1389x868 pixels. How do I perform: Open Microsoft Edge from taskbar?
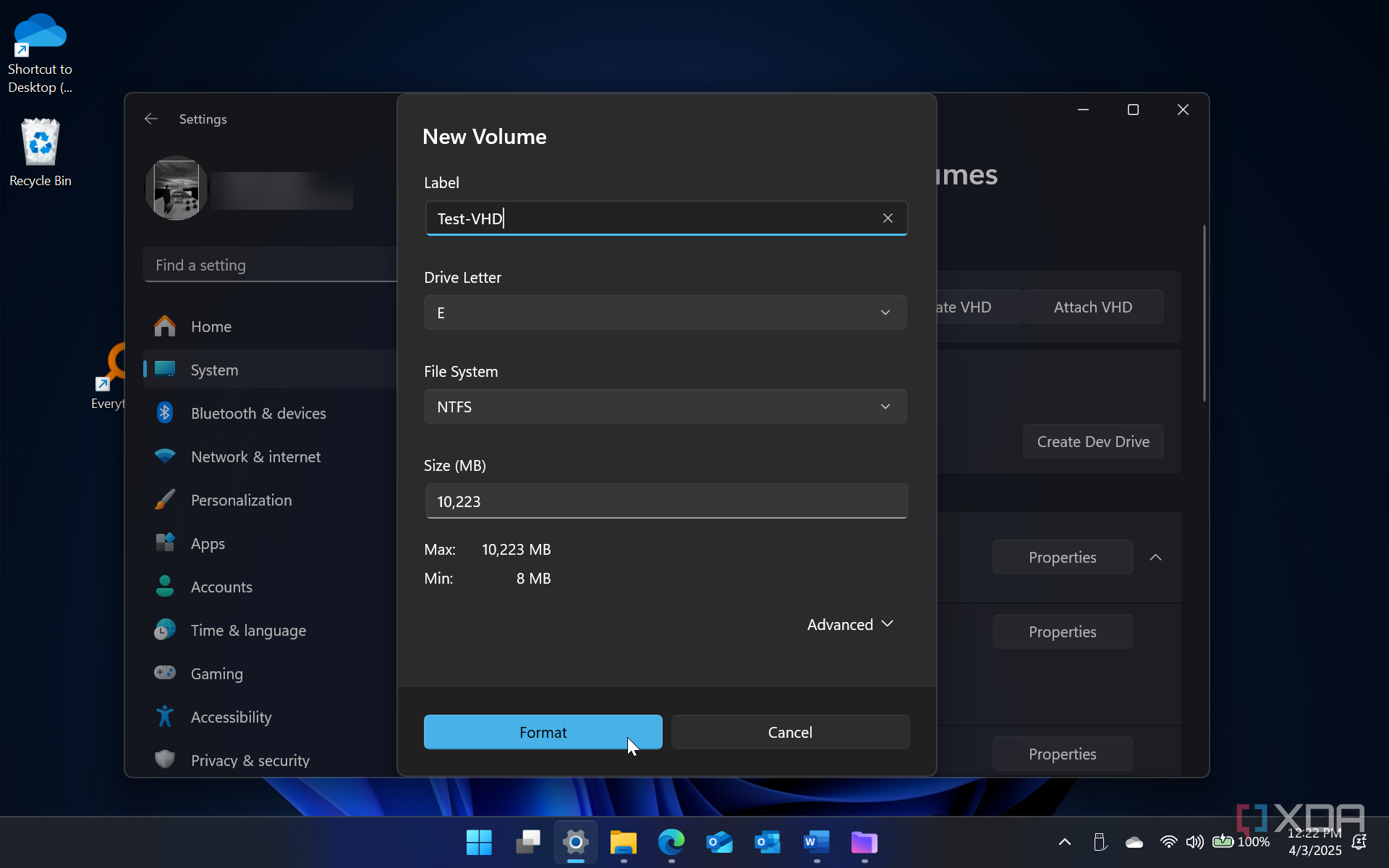coord(671,842)
